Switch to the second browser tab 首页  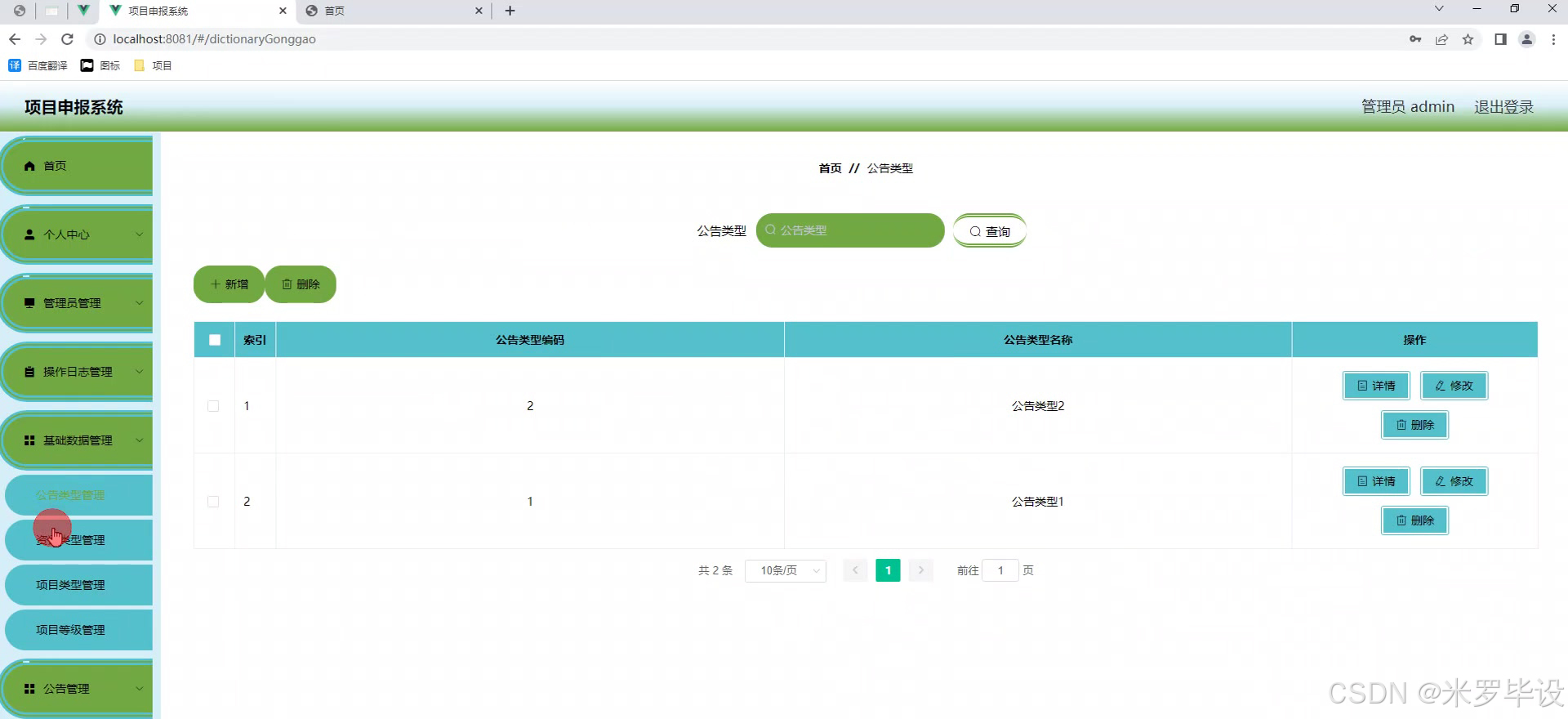392,11
